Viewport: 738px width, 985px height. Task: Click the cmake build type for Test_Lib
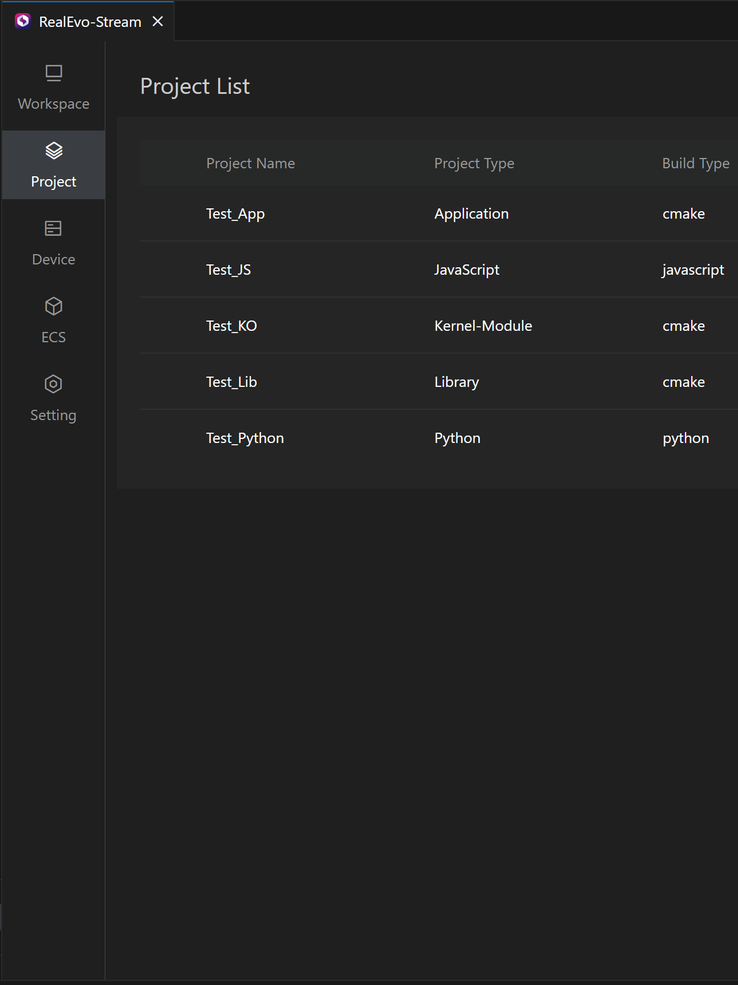point(683,382)
